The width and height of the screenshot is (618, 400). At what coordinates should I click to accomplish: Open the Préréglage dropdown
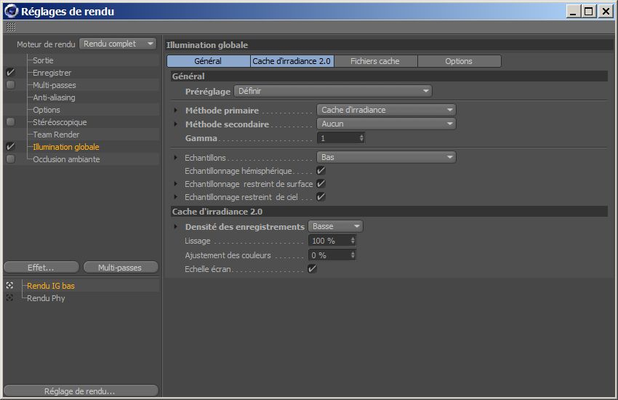tap(333, 91)
